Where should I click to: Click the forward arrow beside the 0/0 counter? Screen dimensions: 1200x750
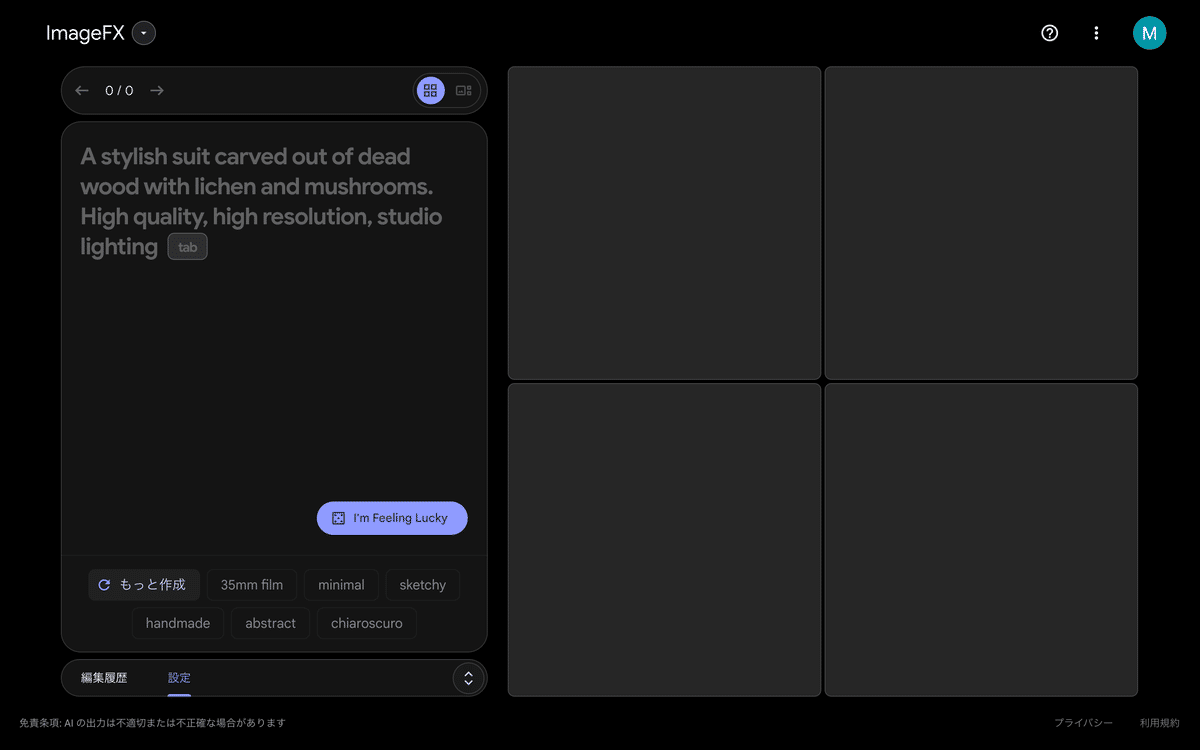point(157,90)
